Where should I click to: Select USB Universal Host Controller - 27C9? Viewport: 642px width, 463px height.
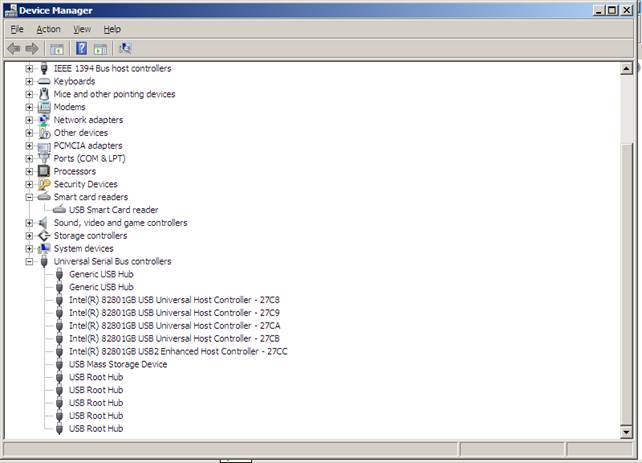click(174, 313)
